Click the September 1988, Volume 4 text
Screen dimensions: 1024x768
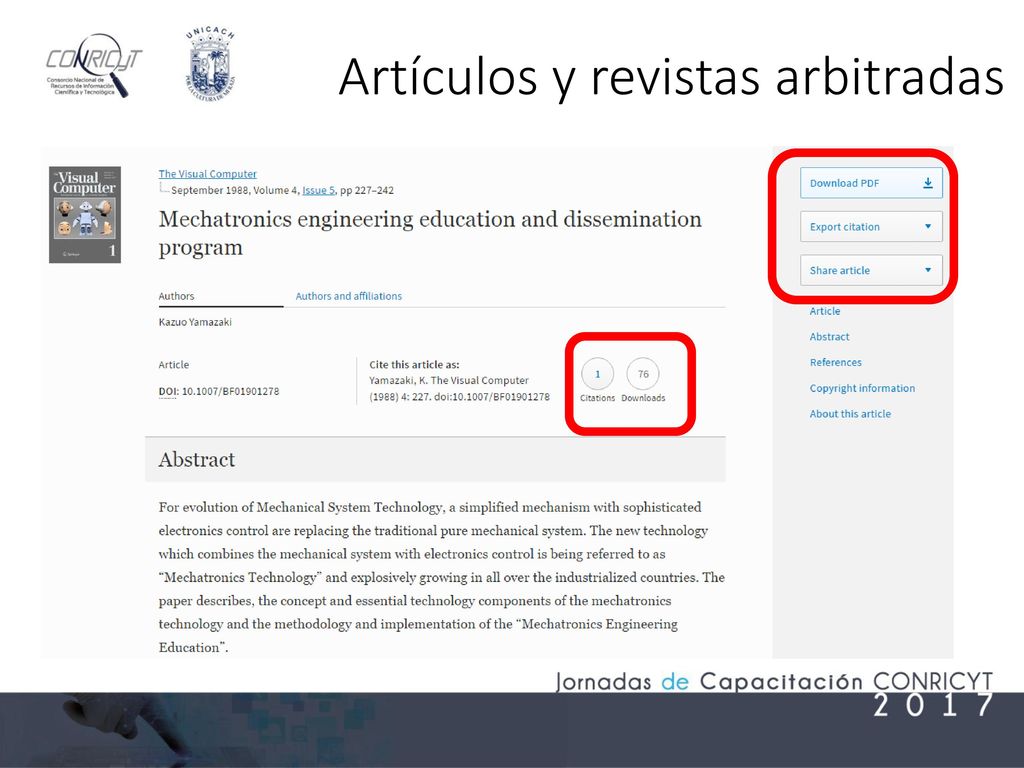point(234,190)
